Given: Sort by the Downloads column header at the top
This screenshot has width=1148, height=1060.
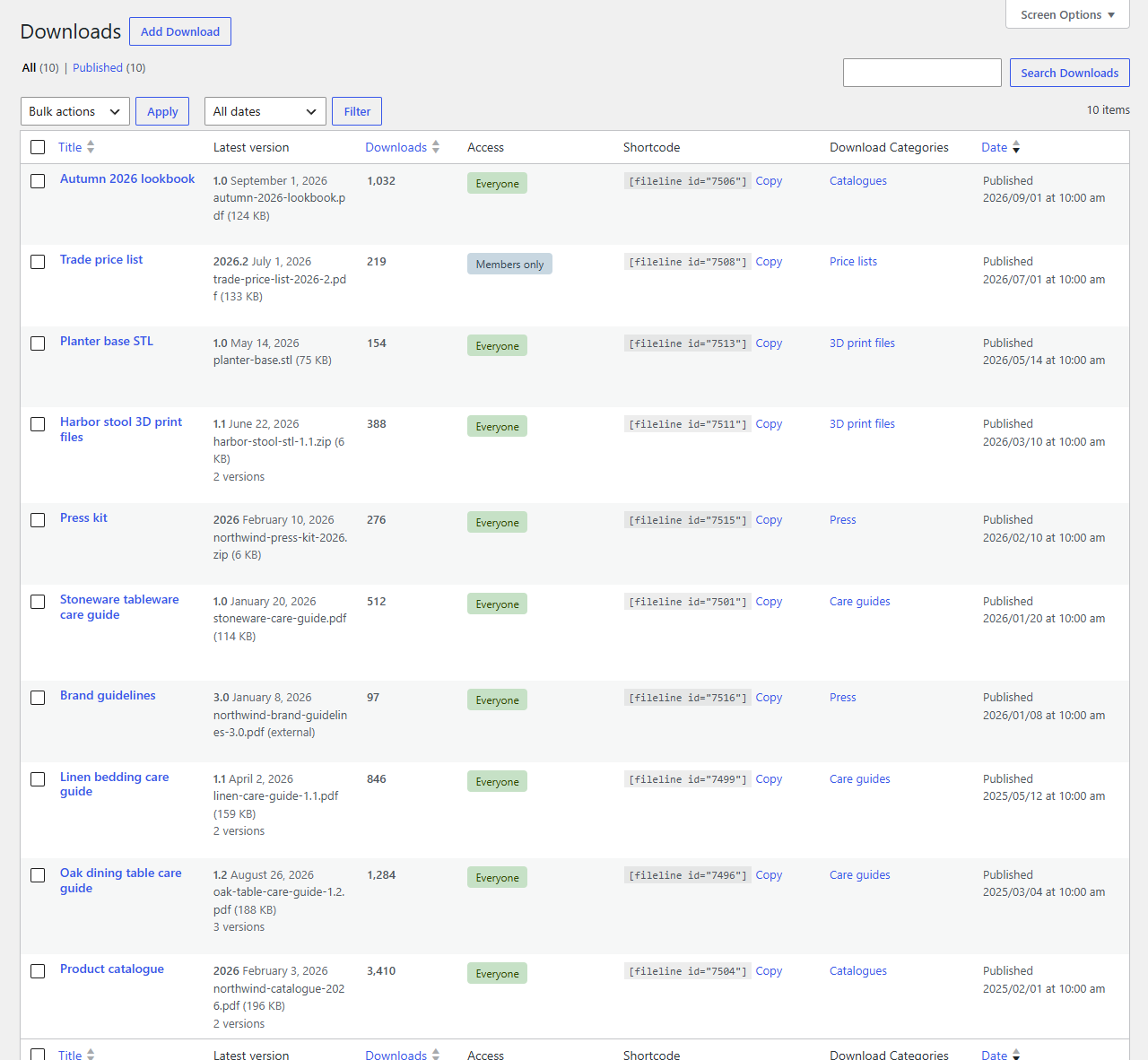Looking at the screenshot, I should coord(403,147).
